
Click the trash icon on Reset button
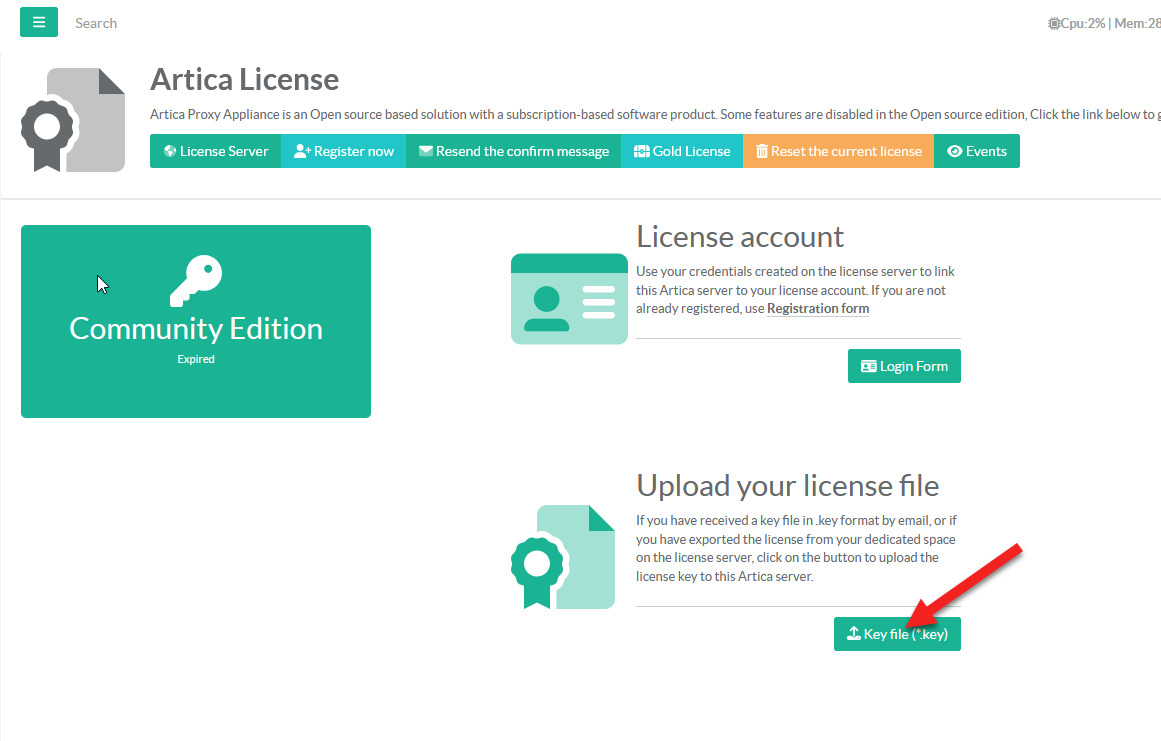click(x=762, y=151)
